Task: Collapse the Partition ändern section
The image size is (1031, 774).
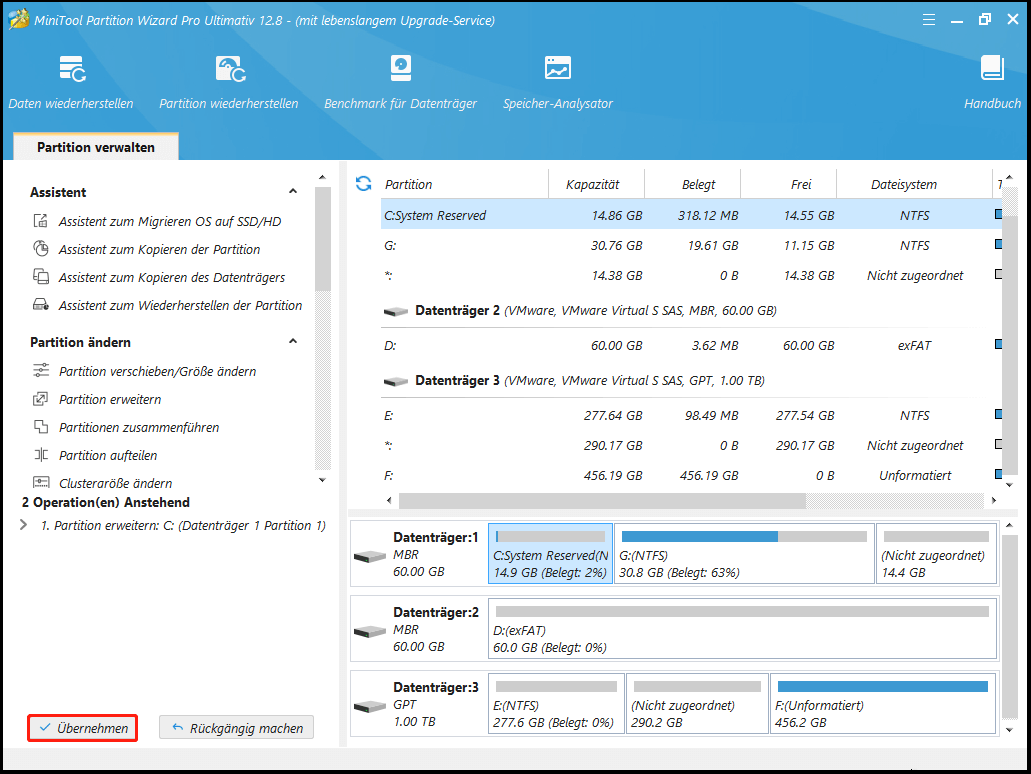Action: (x=293, y=342)
